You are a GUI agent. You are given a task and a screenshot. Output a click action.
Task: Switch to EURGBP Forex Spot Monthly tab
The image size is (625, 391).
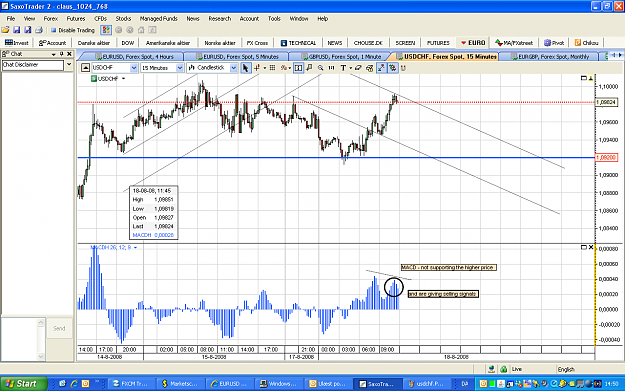coord(550,57)
